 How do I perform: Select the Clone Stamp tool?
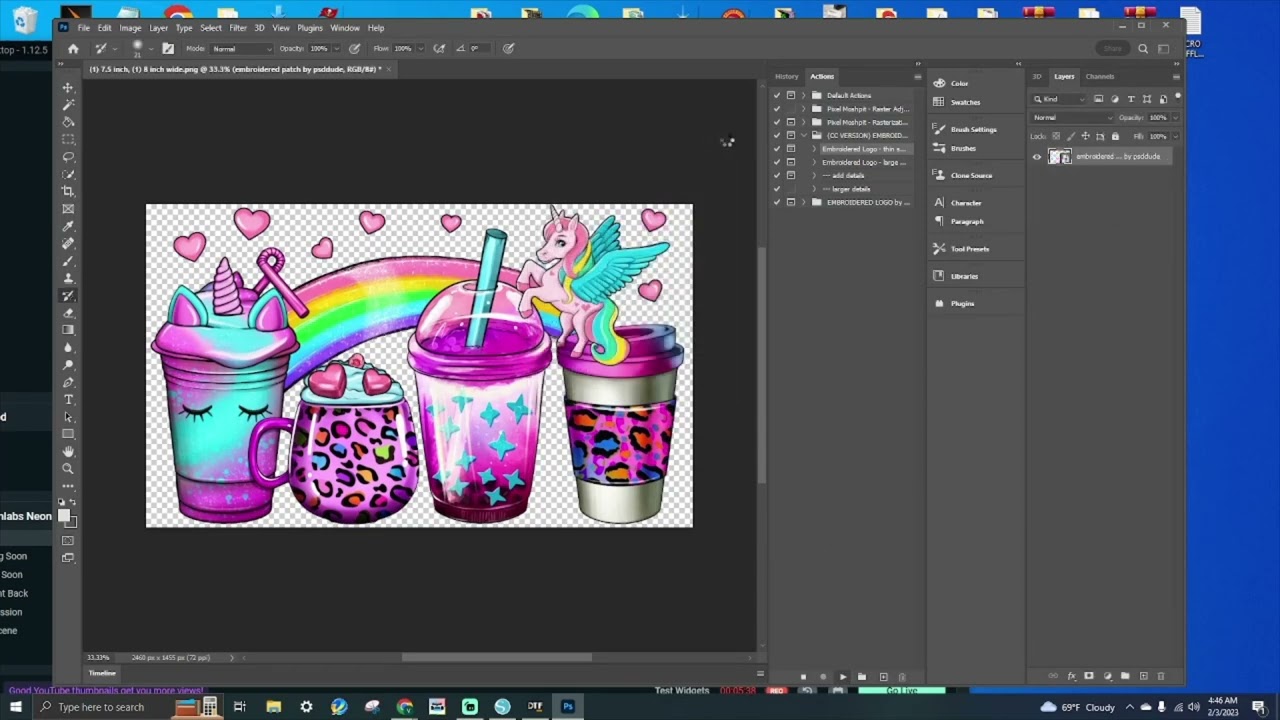click(x=68, y=278)
